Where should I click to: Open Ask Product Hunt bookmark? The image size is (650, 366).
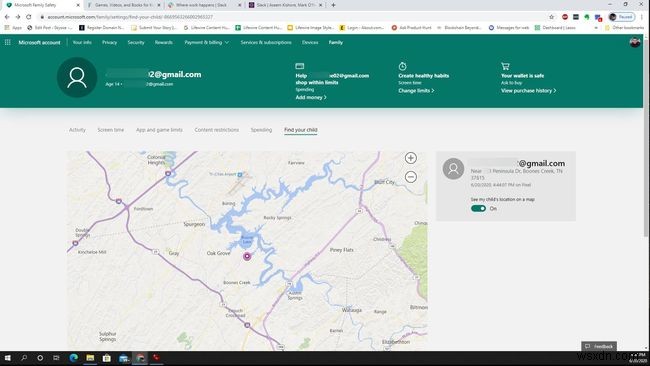[x=412, y=28]
